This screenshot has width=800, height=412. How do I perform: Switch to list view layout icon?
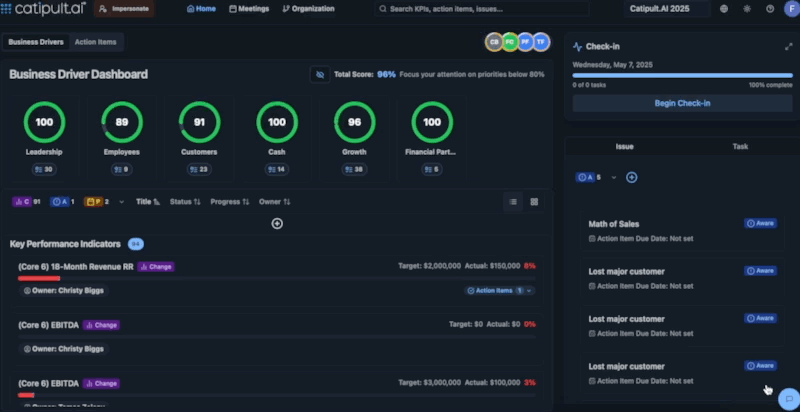click(513, 201)
